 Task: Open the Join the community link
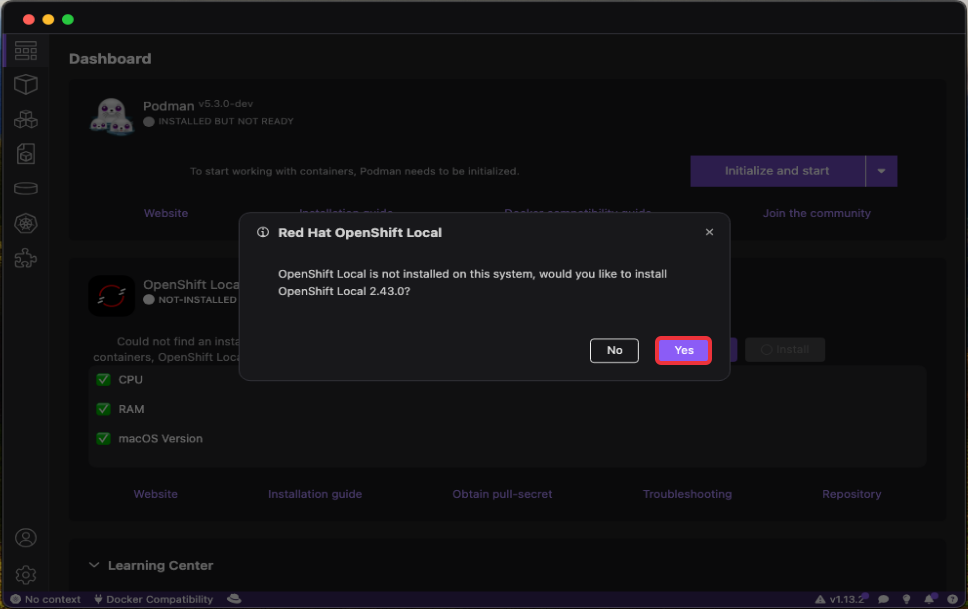[816, 213]
